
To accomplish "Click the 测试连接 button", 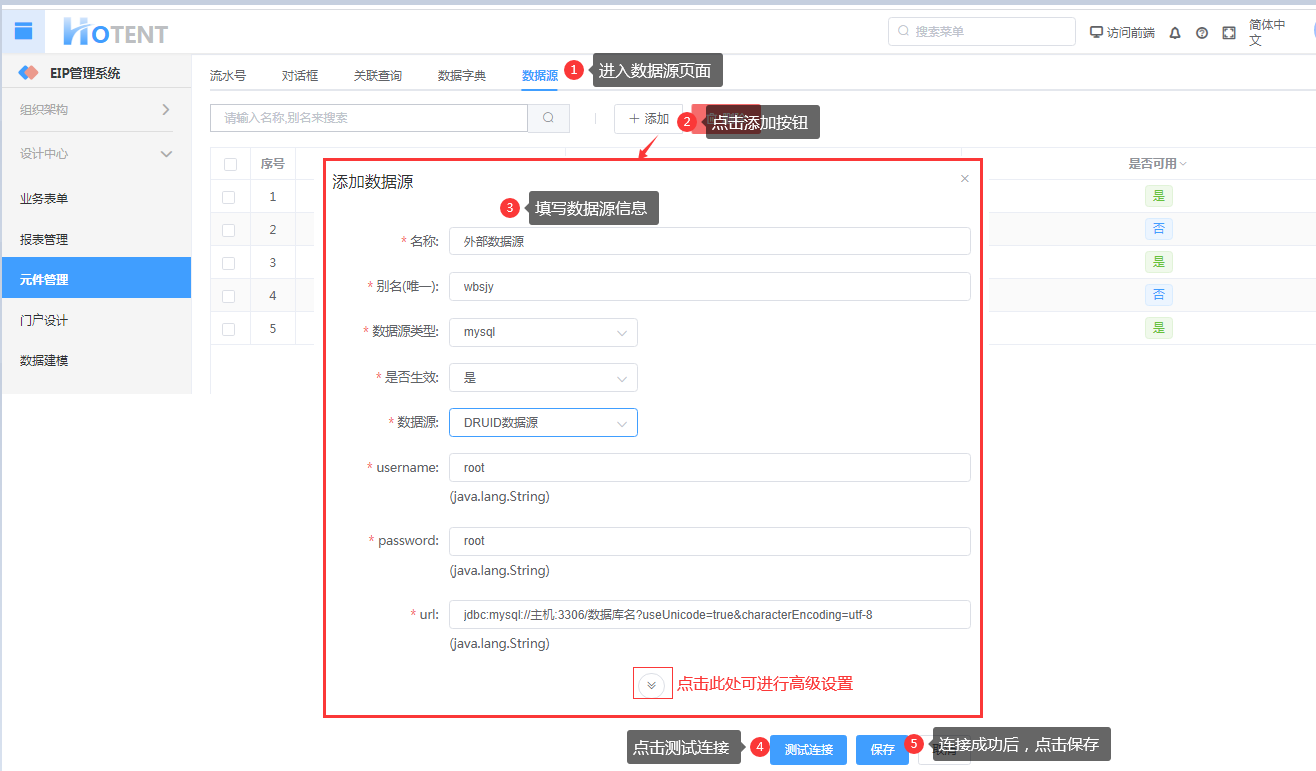I will pyautogui.click(x=808, y=750).
